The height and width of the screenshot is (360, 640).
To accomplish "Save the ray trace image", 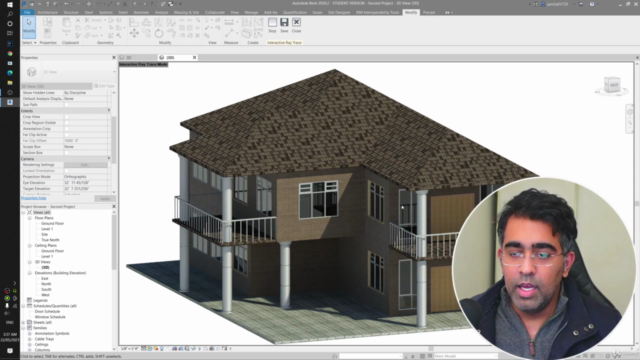I will point(284,24).
